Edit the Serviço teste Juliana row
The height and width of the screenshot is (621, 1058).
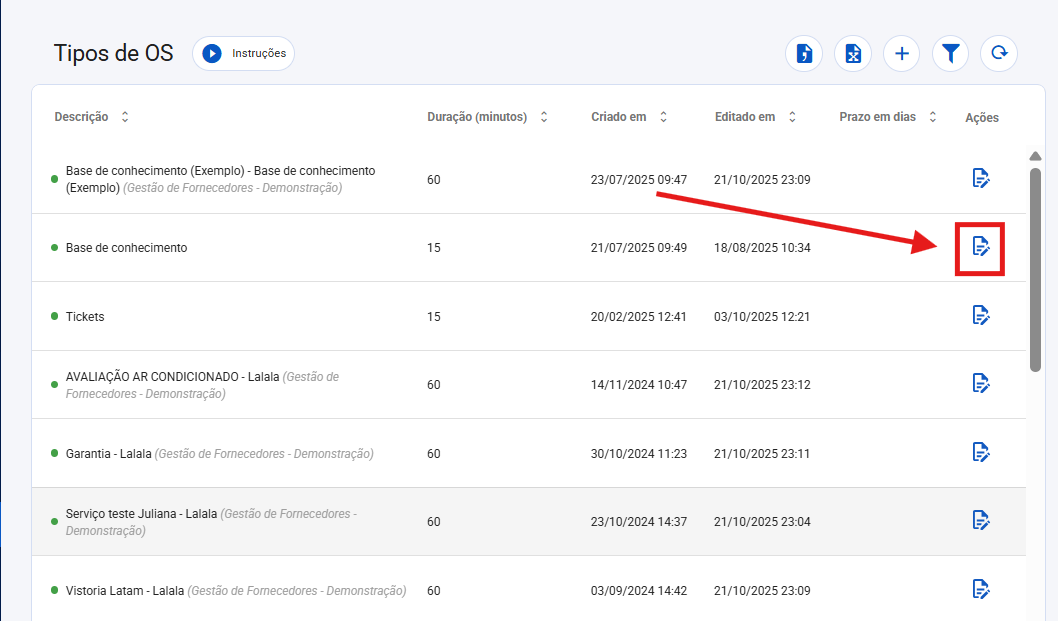tap(980, 520)
